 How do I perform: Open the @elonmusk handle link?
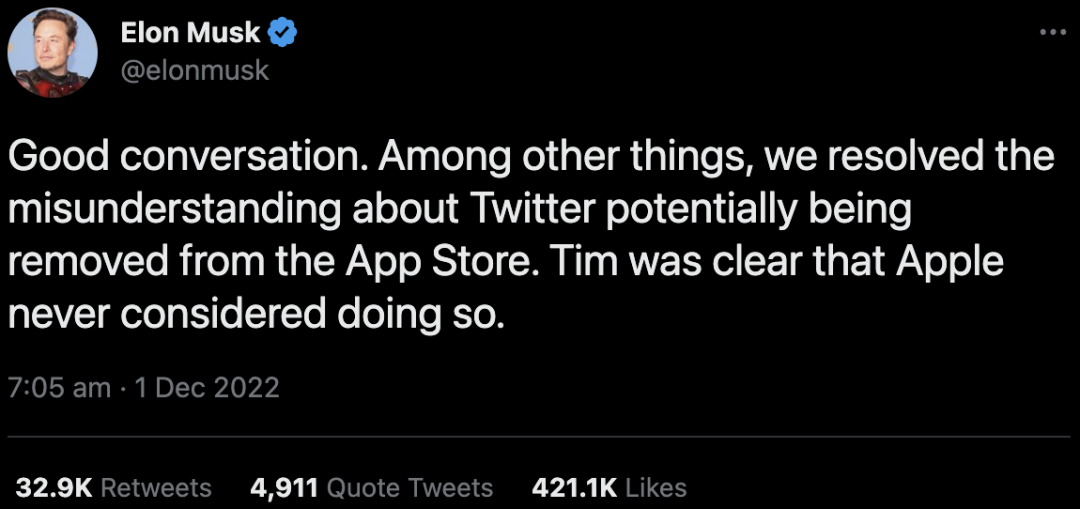coord(195,71)
